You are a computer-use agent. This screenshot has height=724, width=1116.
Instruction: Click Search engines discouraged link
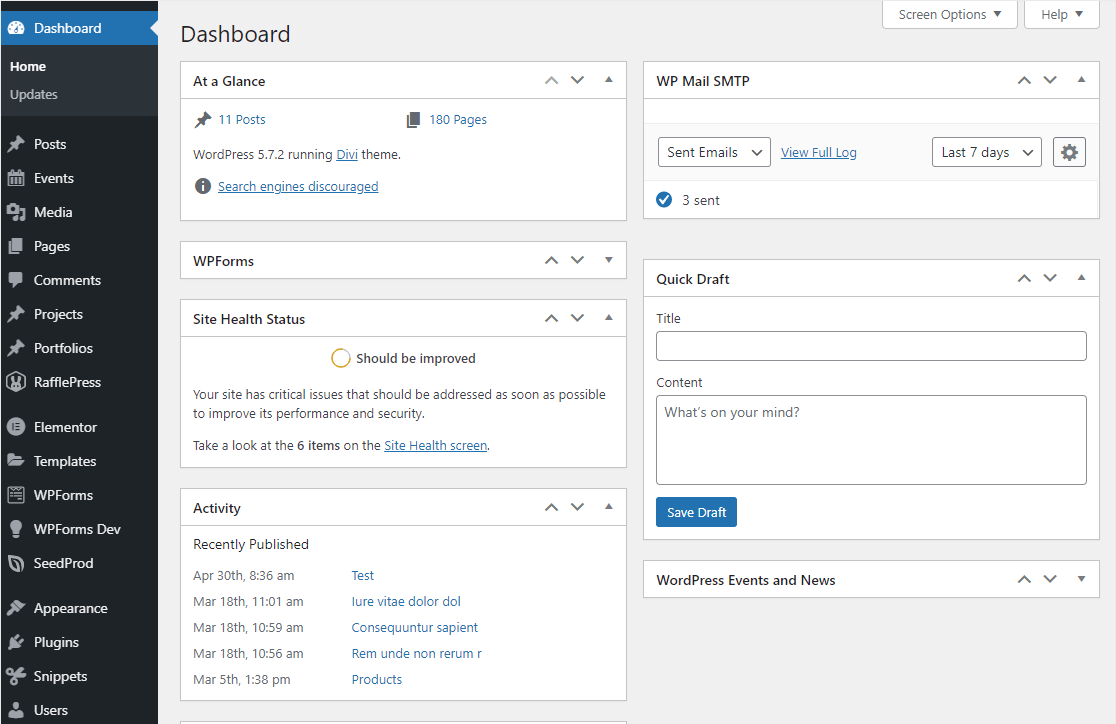coord(298,187)
